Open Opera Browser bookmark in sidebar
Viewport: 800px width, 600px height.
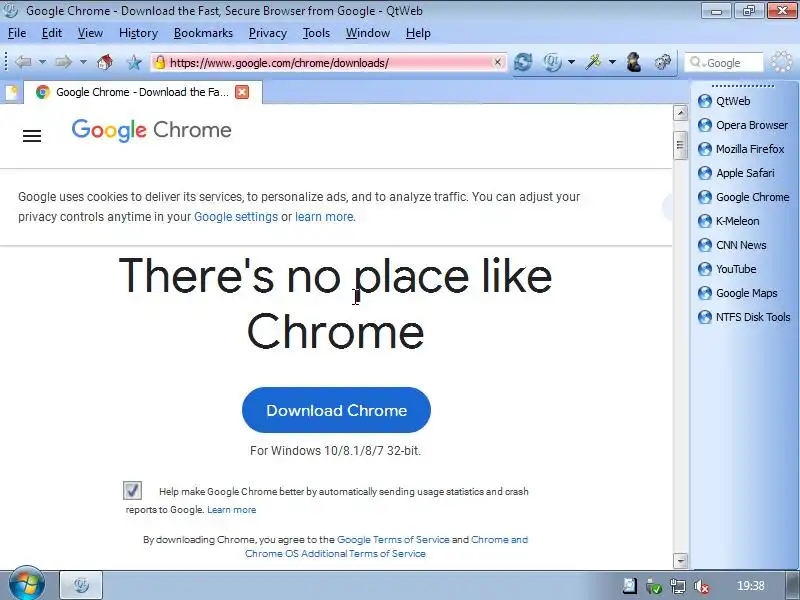(x=743, y=125)
